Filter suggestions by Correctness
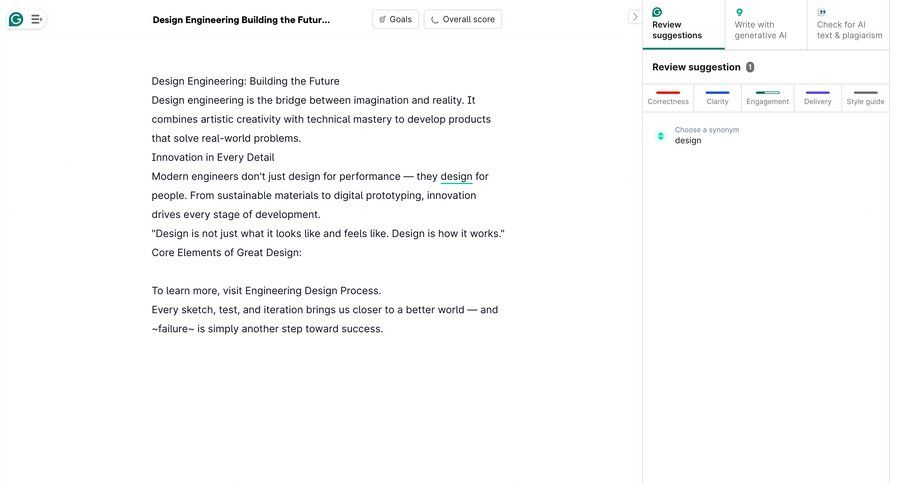This screenshot has height=484, width=900. 668,97
